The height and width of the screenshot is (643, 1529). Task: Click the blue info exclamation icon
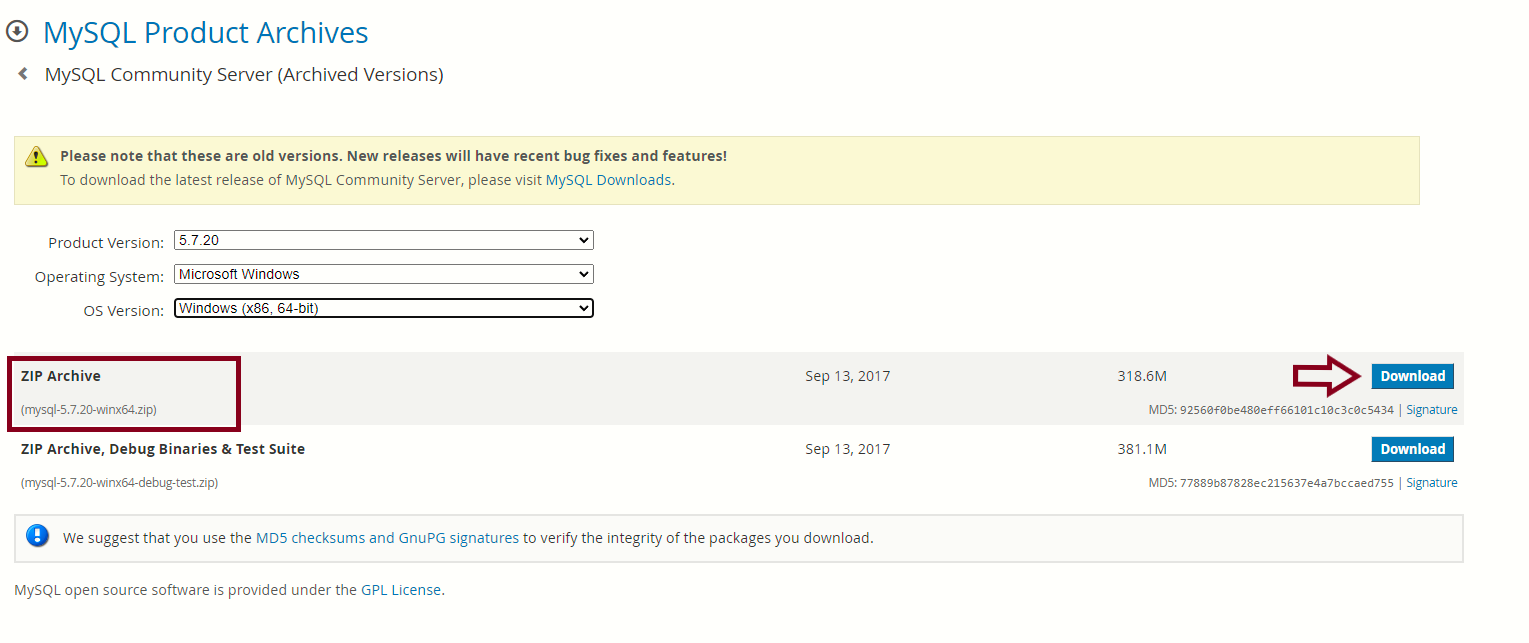click(x=38, y=536)
